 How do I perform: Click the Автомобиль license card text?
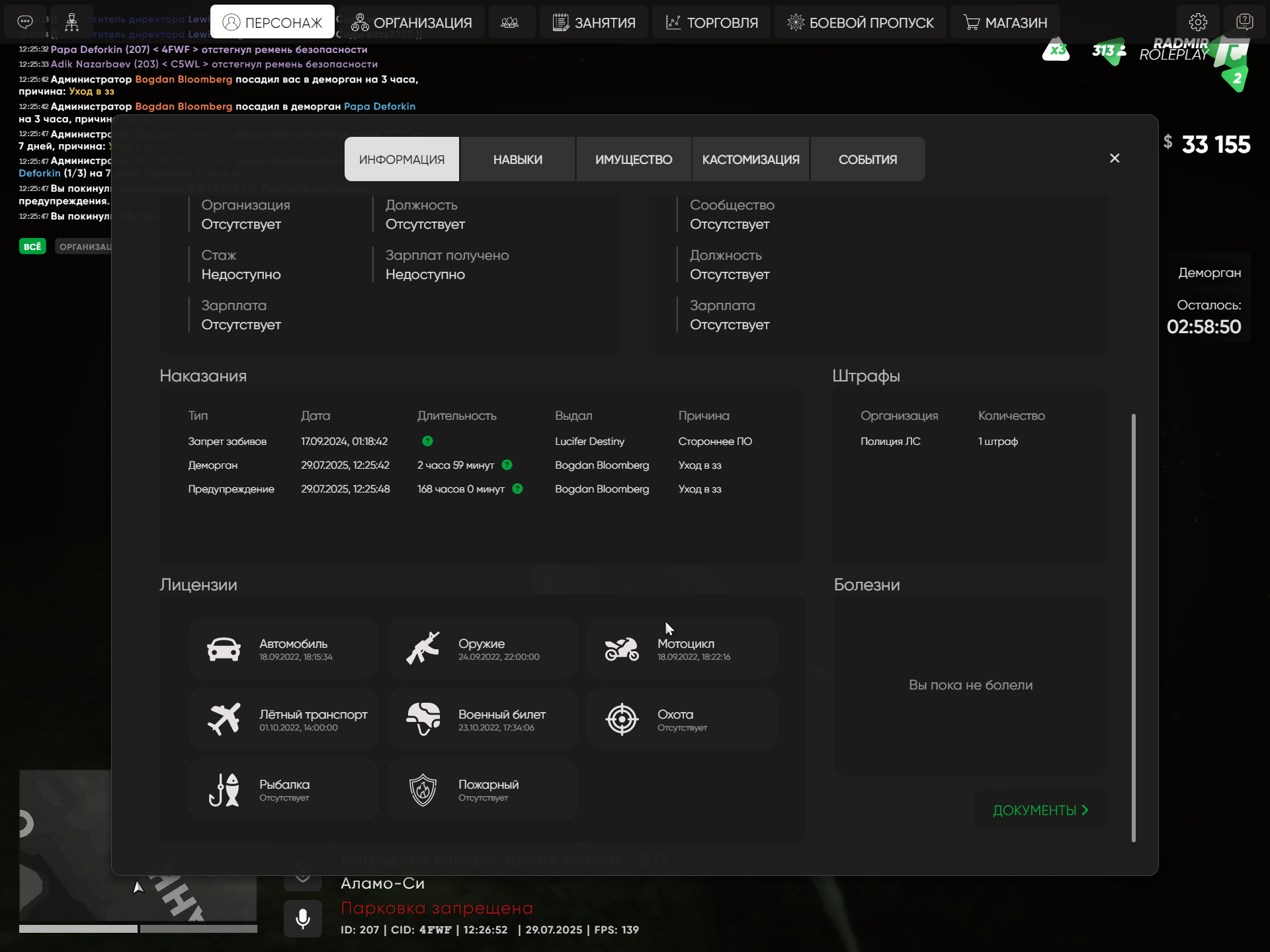pyautogui.click(x=296, y=649)
